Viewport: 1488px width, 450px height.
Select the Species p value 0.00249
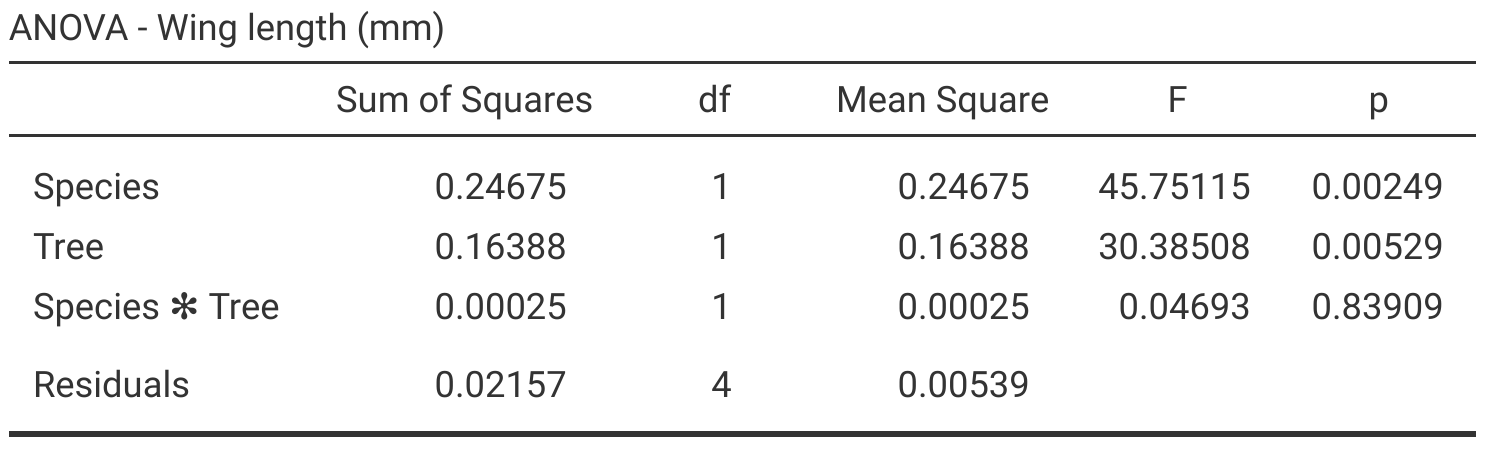click(1377, 187)
